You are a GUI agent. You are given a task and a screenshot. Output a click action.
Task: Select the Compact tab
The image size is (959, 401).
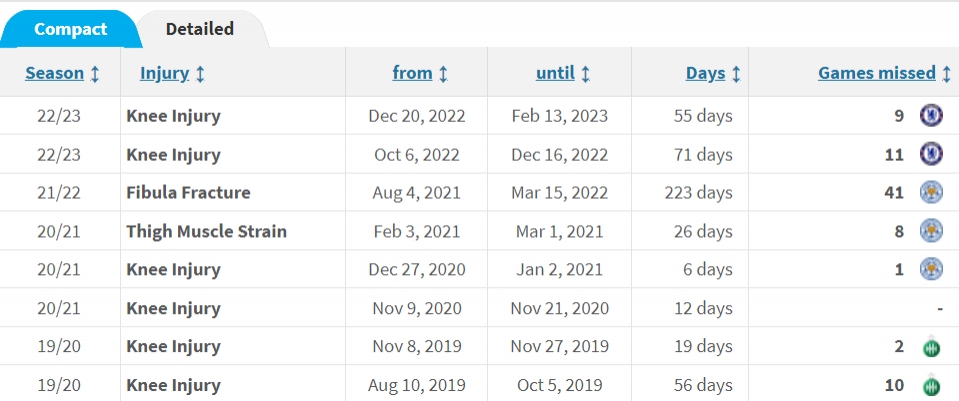click(x=70, y=29)
